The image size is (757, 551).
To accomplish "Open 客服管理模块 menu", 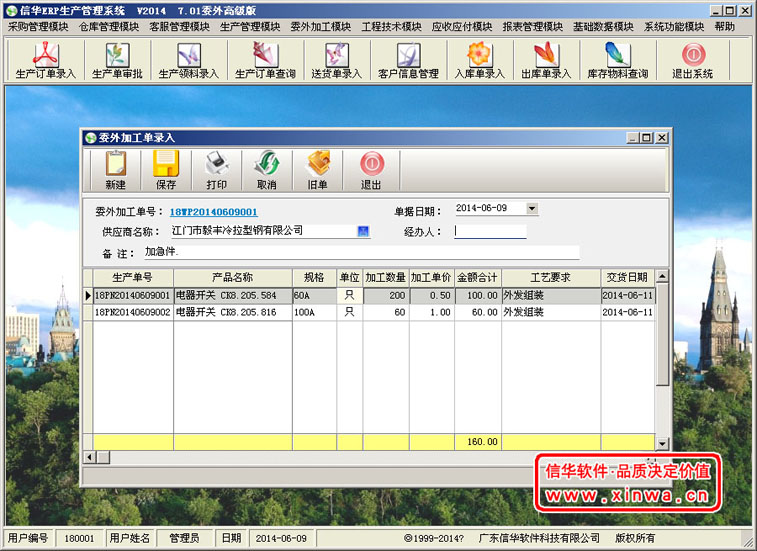I will point(180,27).
